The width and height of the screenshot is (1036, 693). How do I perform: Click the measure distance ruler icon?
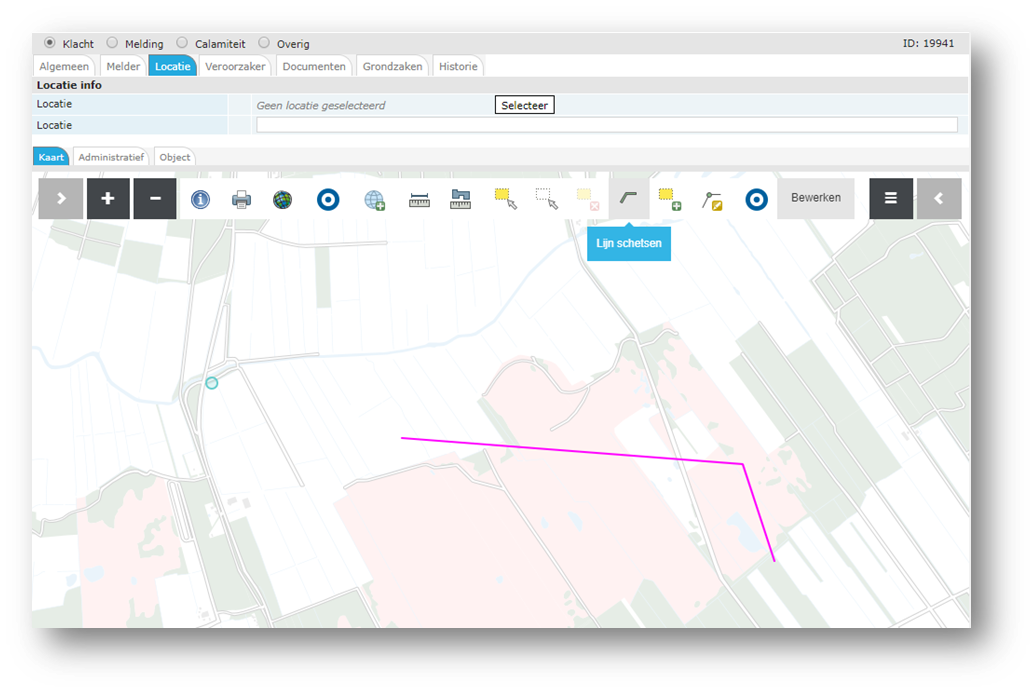[419, 200]
